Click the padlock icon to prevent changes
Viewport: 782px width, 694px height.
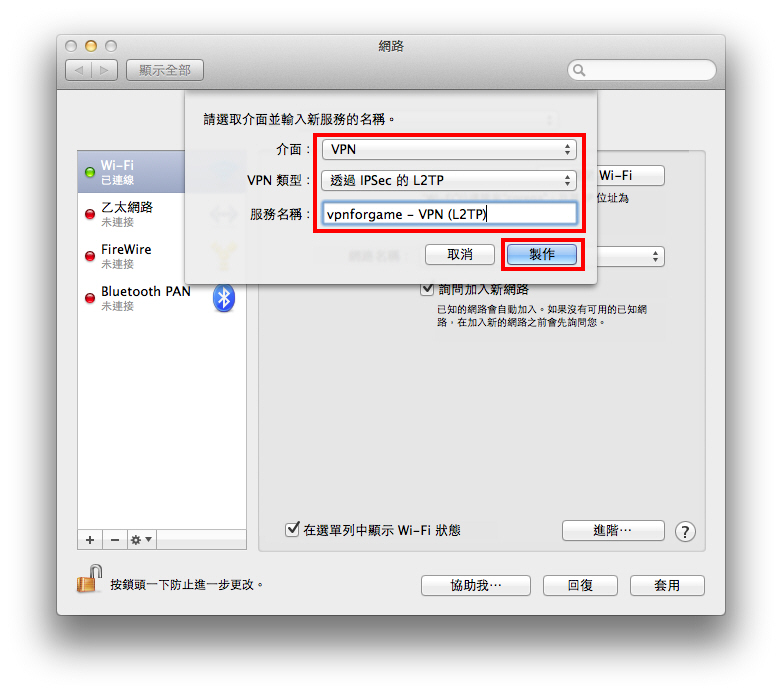[x=89, y=579]
